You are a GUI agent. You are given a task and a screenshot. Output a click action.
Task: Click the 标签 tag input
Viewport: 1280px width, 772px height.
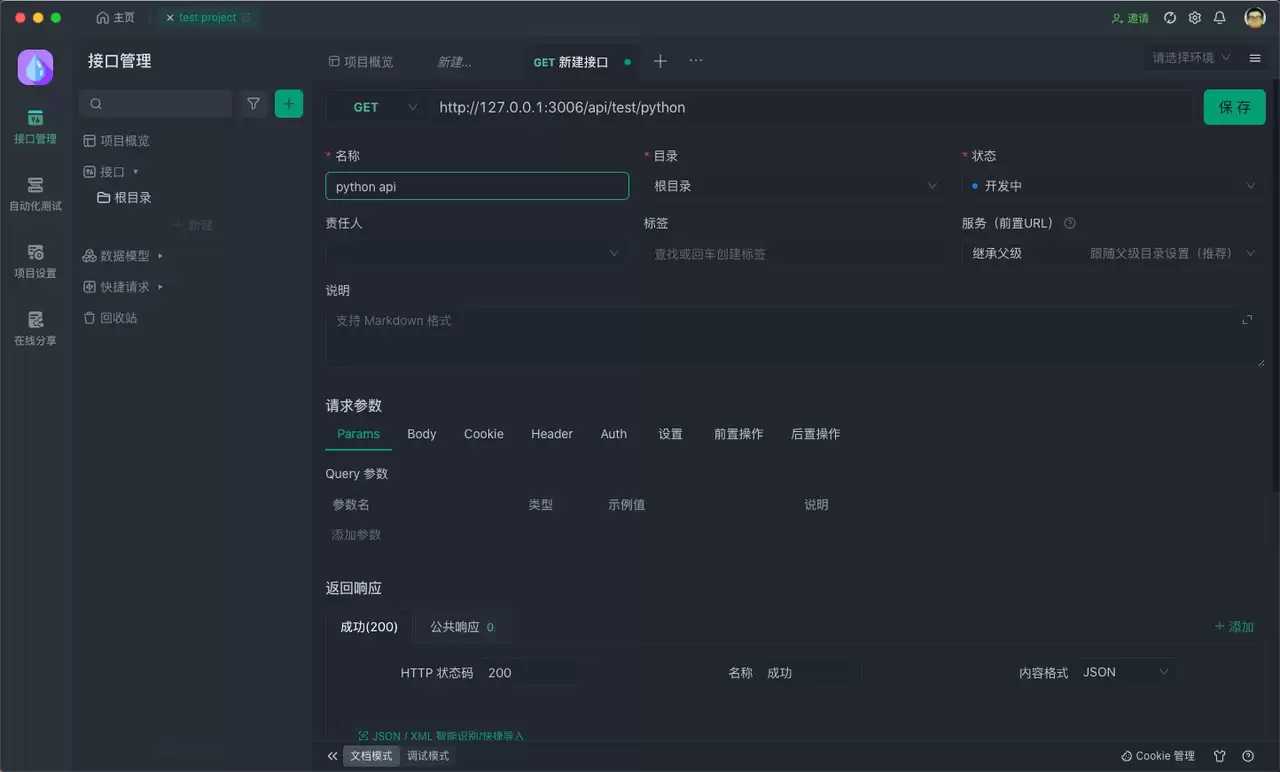pyautogui.click(x=795, y=254)
